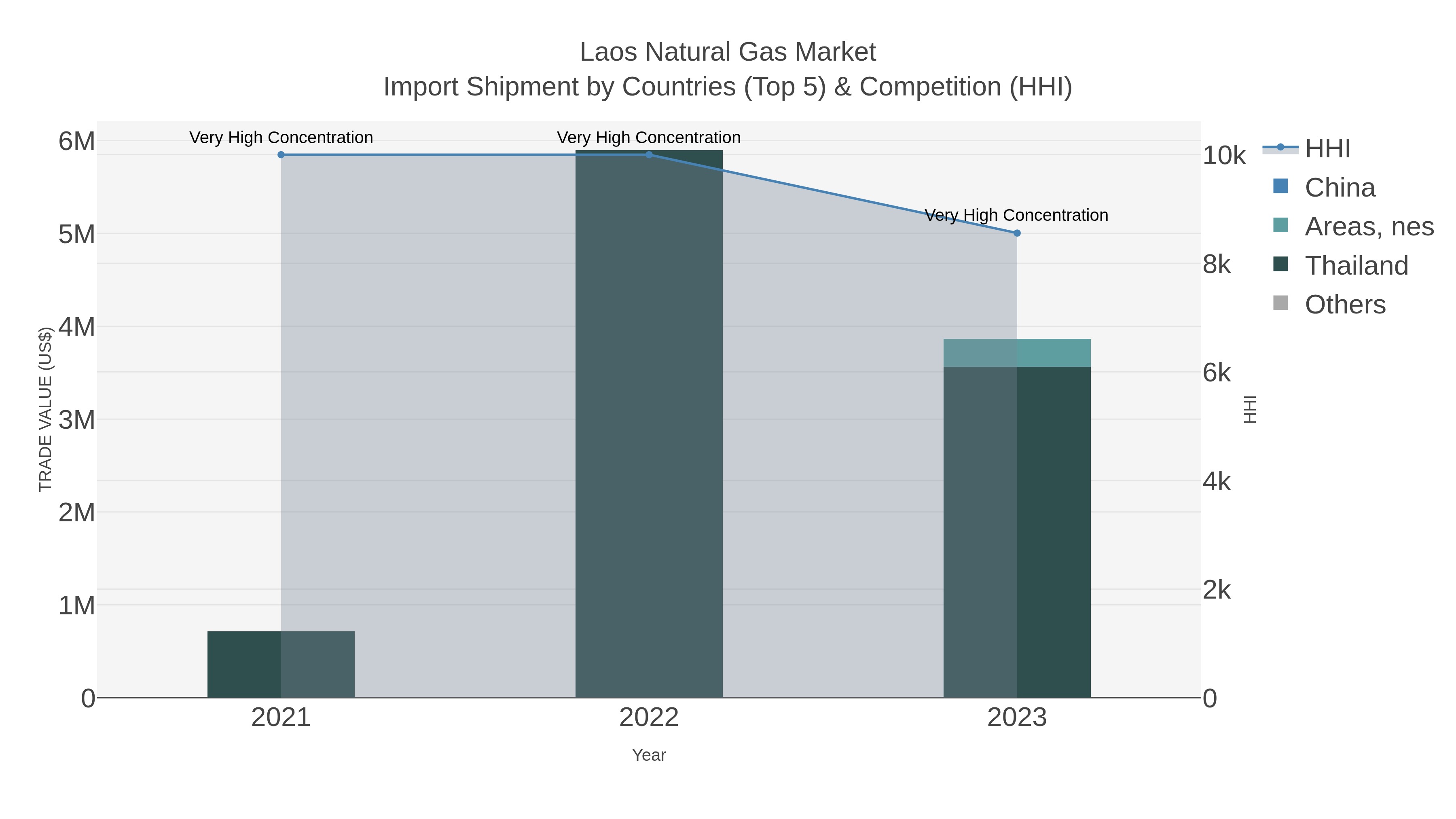Click the vertical 'HHI' right axis title

pyautogui.click(x=1250, y=409)
